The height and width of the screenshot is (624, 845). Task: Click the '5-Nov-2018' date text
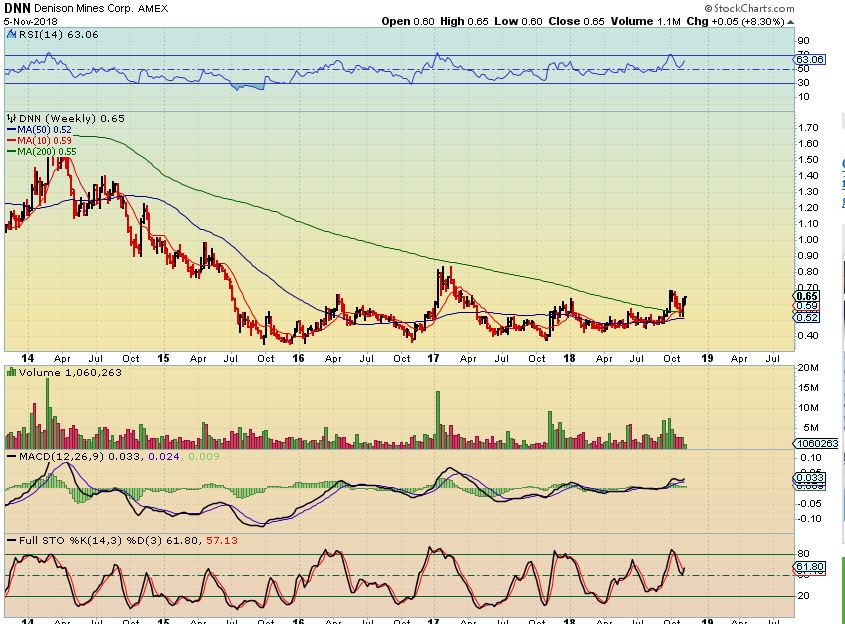[30, 22]
